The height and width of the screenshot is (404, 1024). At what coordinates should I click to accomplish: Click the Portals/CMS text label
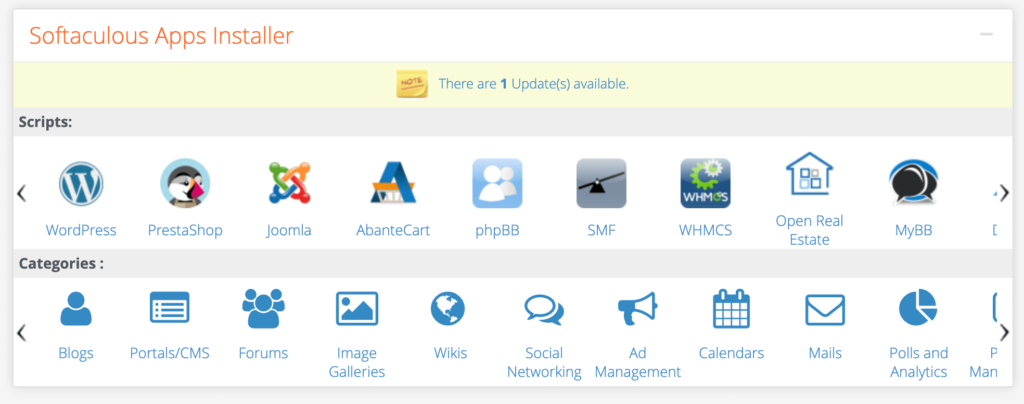pos(170,353)
